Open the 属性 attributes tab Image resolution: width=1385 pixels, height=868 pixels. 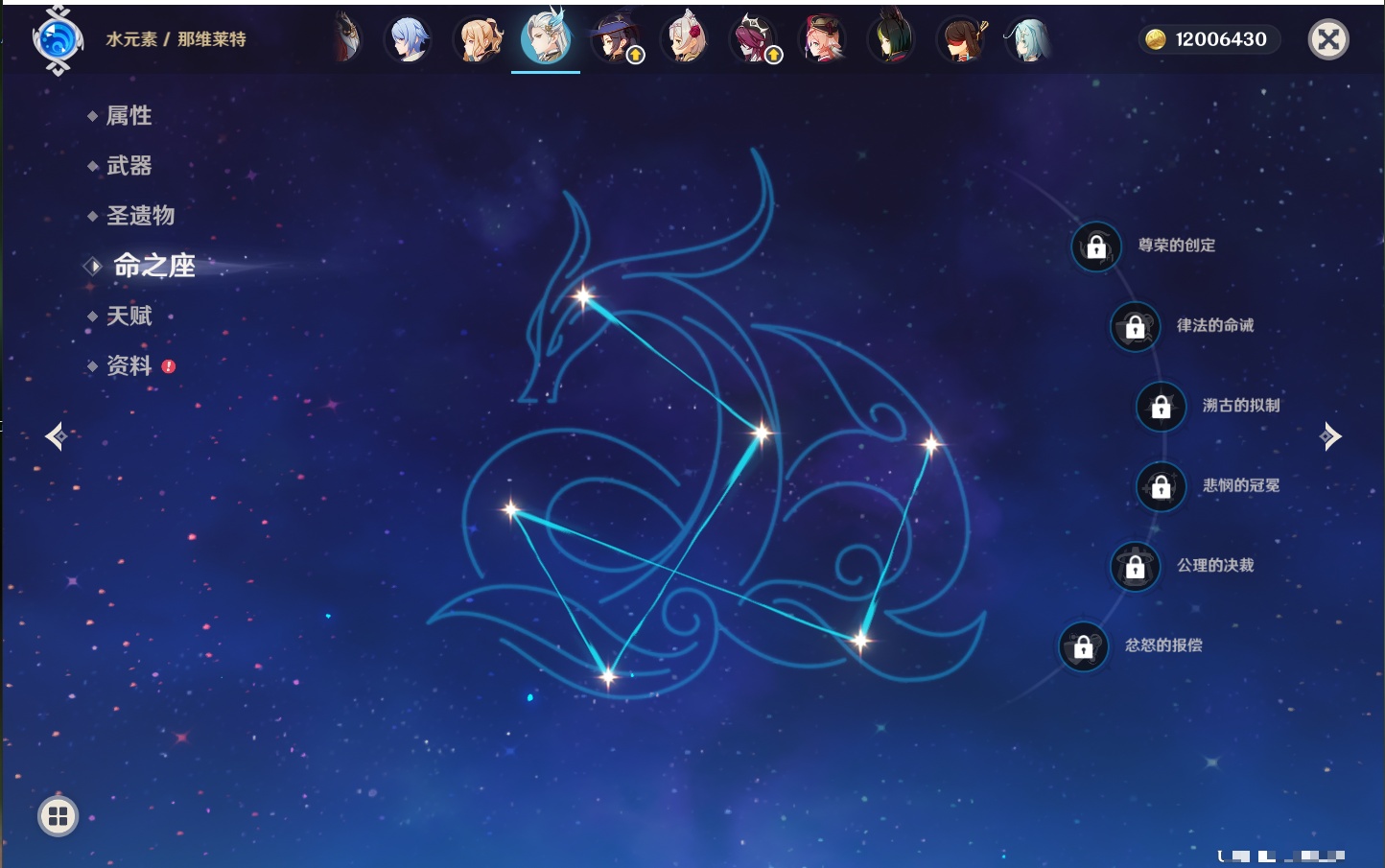pos(129,116)
